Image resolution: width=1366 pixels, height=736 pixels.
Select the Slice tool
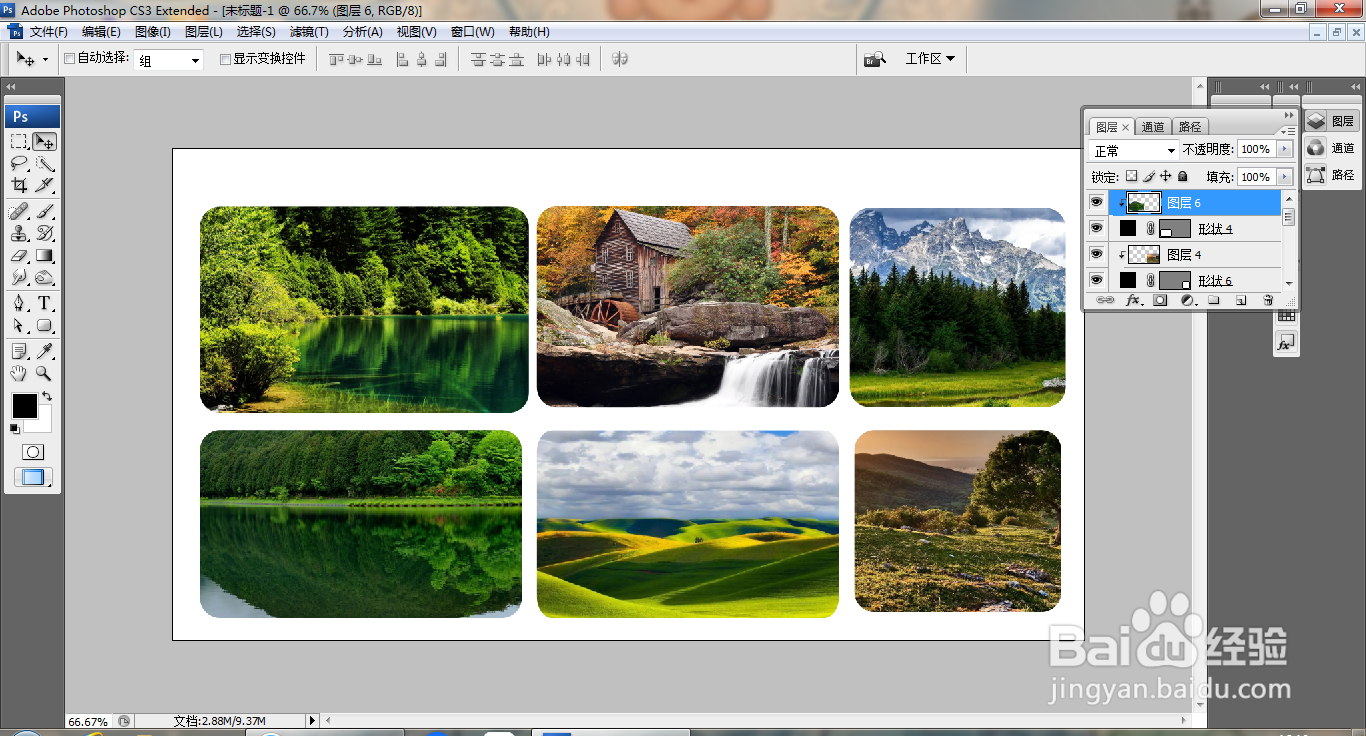tap(44, 185)
